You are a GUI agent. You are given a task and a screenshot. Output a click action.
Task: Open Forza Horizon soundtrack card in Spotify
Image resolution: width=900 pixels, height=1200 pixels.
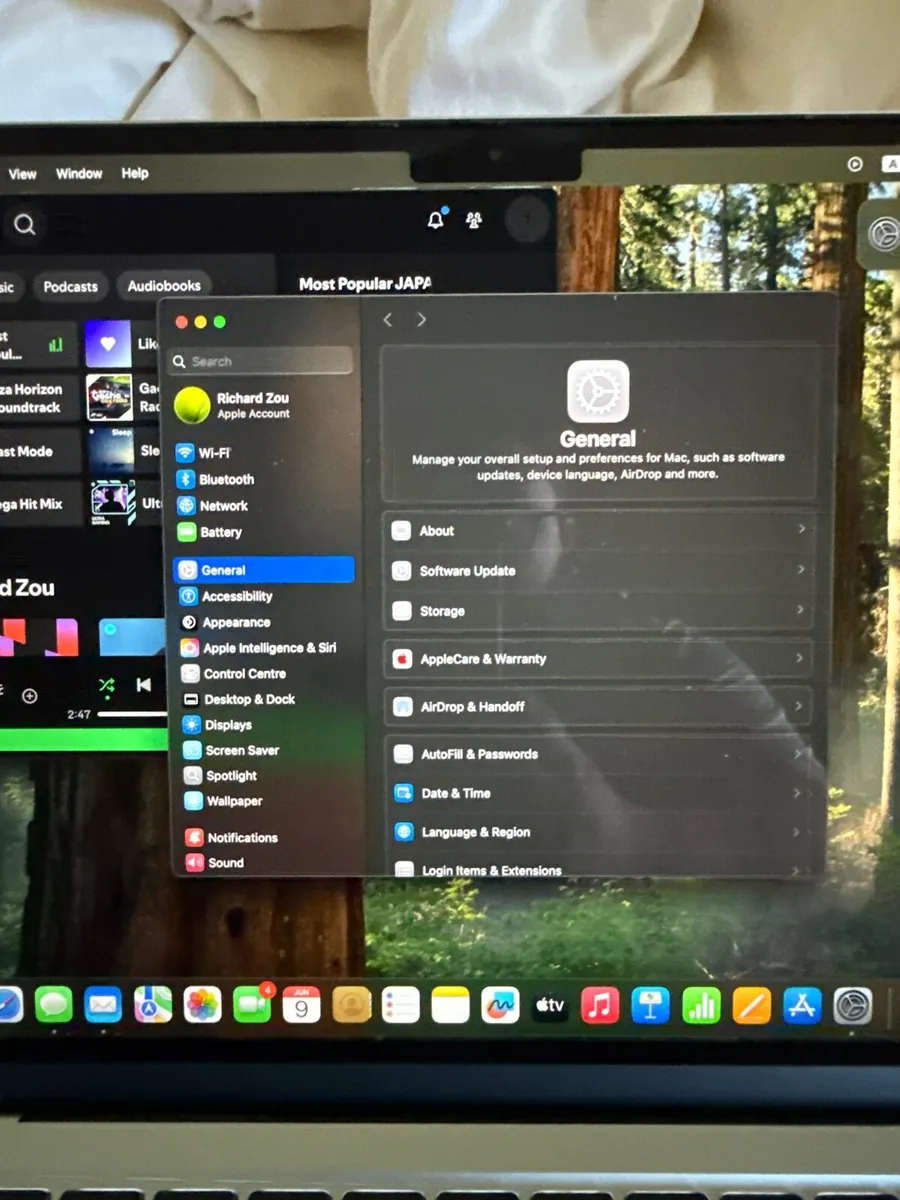pos(40,398)
